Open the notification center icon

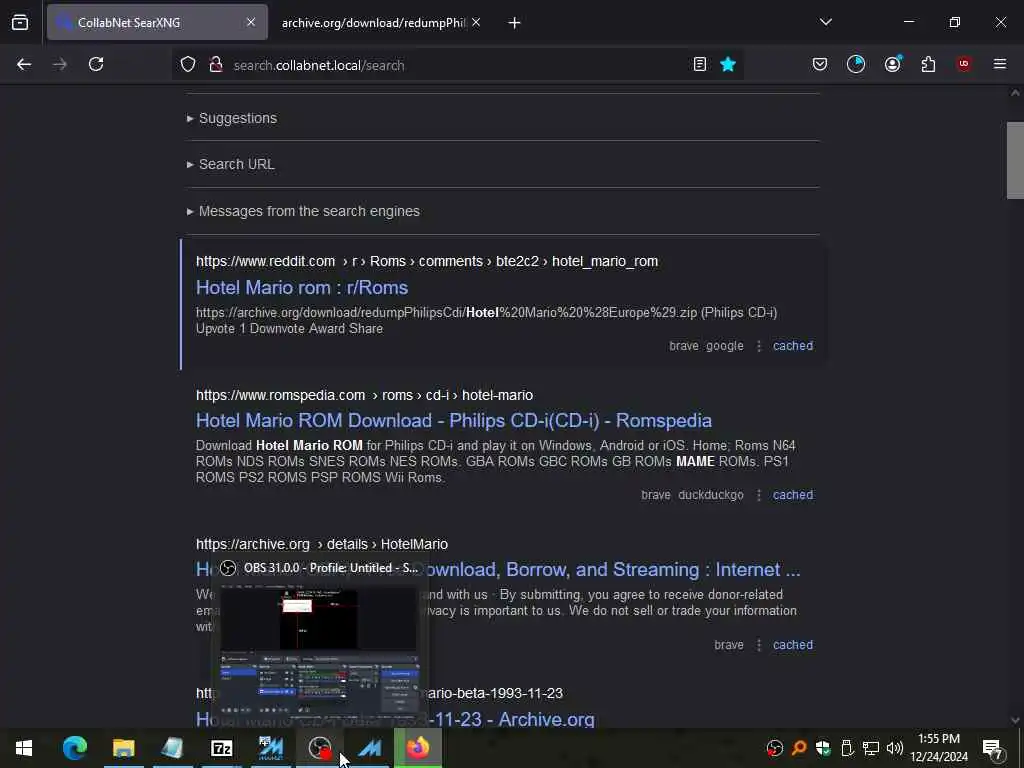(993, 748)
